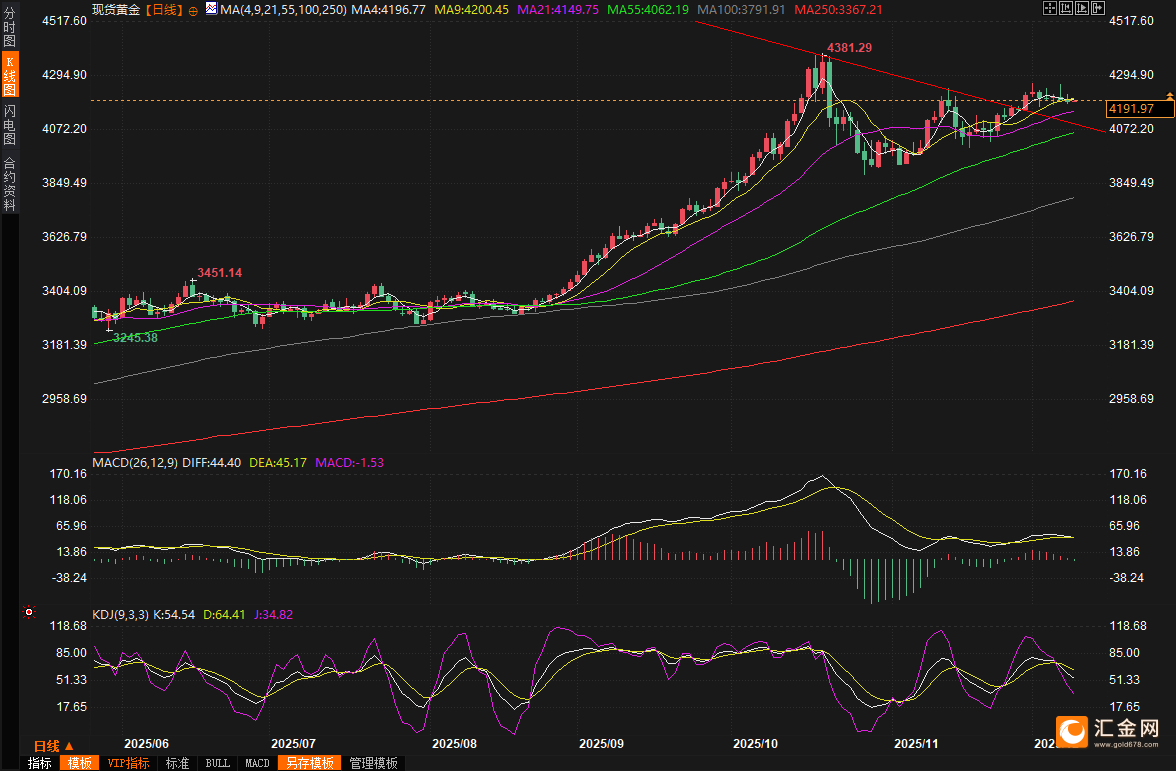Click the MA(4,9,21,55,100,250) parameters label
This screenshot has width=1176, height=771.
[284, 10]
